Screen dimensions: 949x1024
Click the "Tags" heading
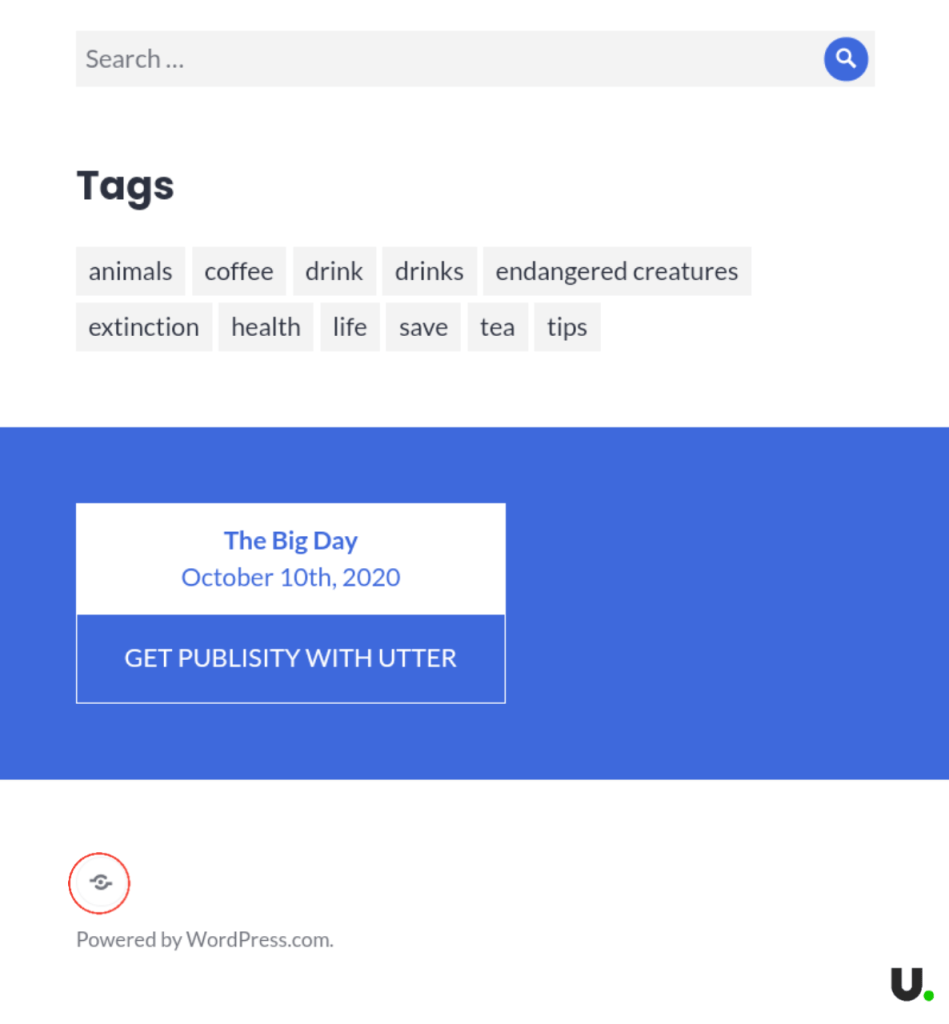(x=125, y=186)
